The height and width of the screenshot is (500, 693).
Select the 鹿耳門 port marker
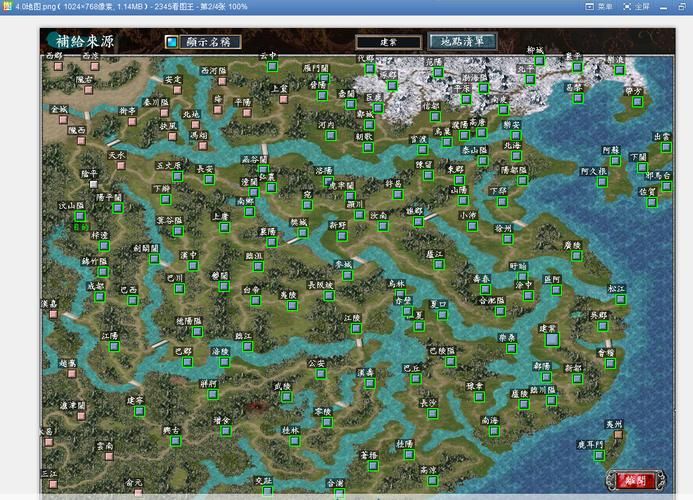pyautogui.click(x=599, y=455)
